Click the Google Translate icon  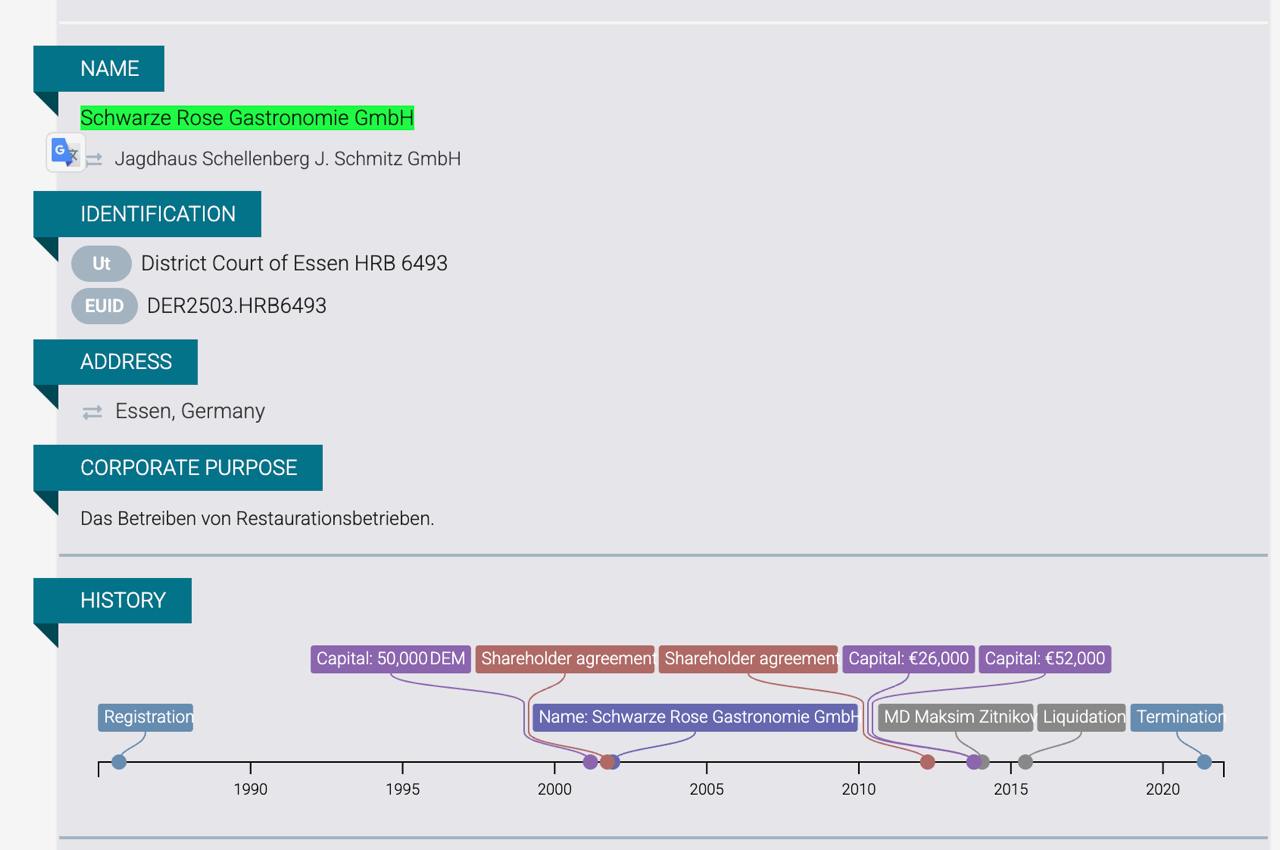65,152
